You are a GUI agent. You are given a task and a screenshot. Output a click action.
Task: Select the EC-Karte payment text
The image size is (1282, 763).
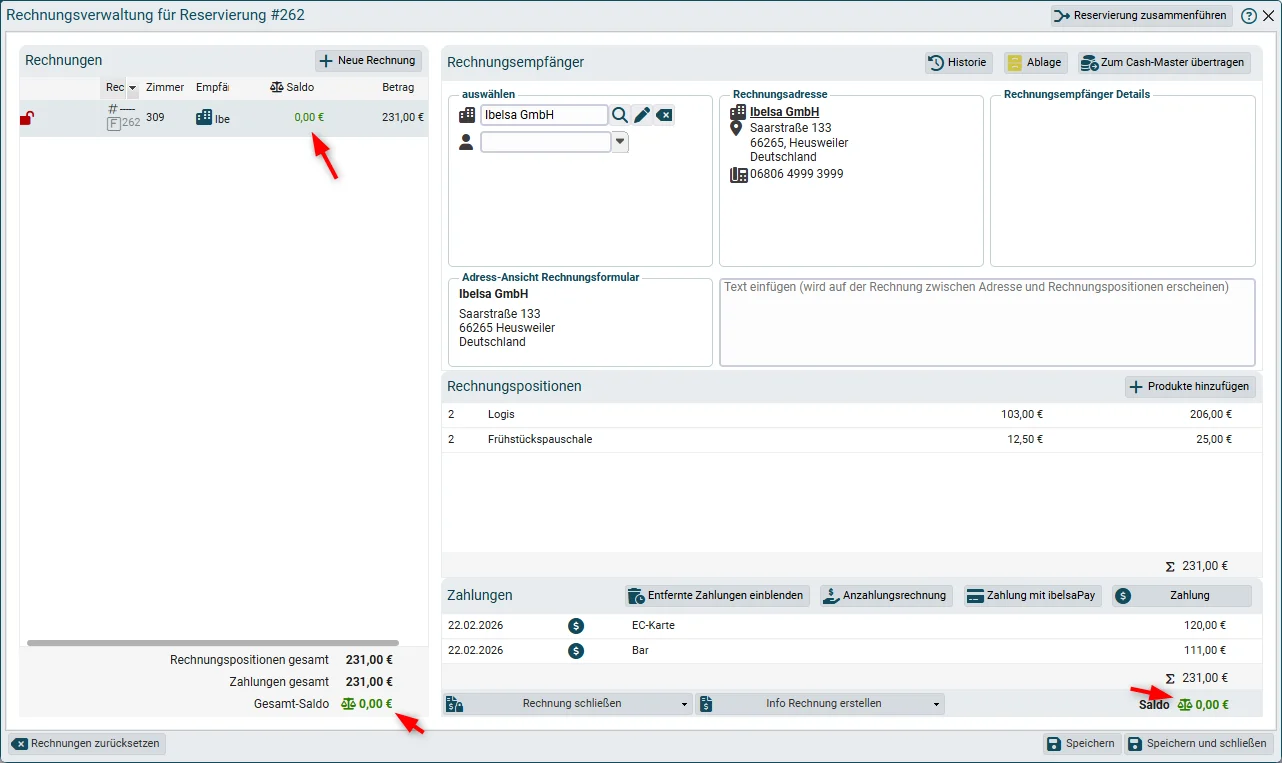click(x=654, y=626)
